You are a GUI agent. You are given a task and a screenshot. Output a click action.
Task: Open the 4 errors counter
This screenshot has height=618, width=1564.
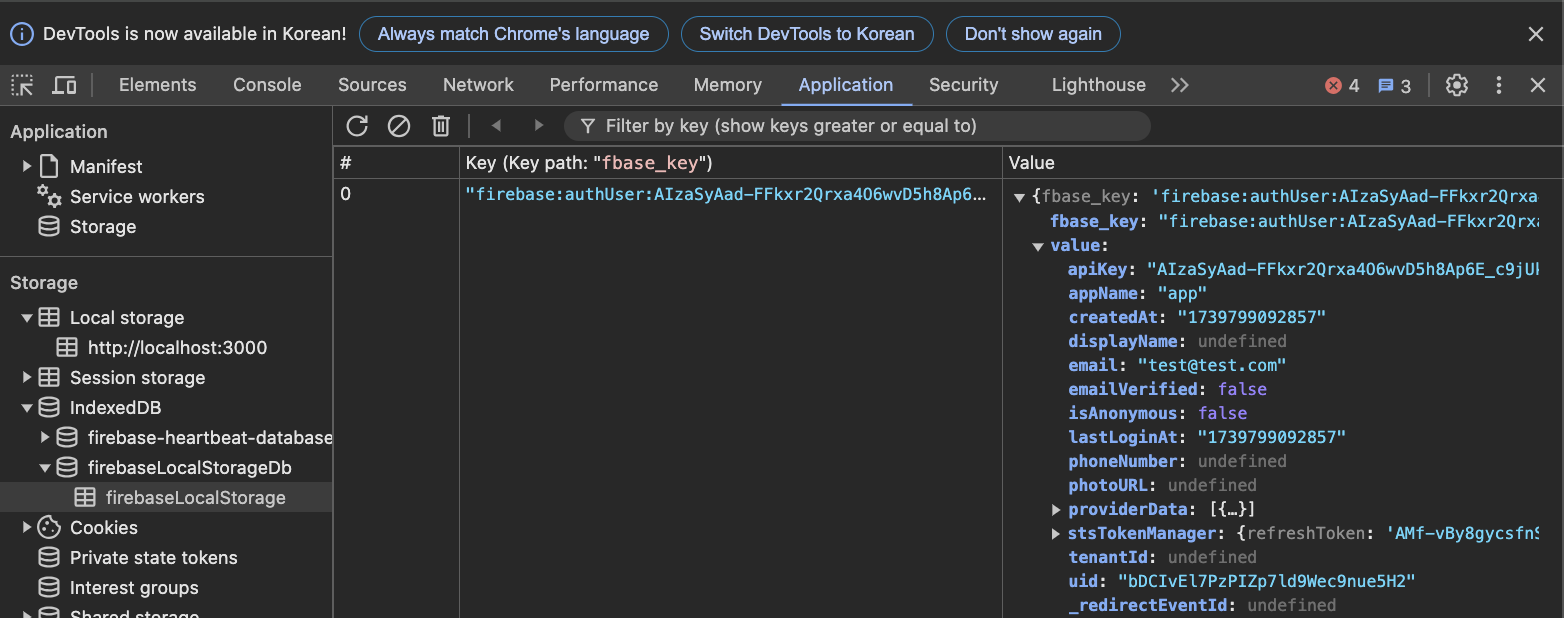(x=1342, y=86)
